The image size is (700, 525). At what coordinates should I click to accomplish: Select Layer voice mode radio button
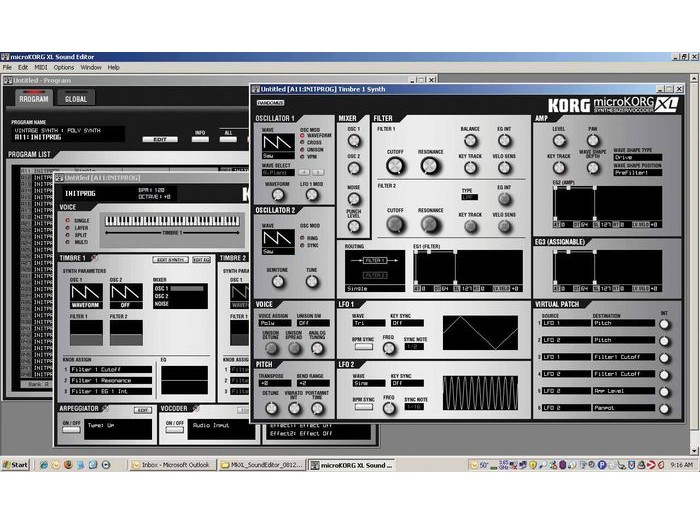[x=68, y=228]
